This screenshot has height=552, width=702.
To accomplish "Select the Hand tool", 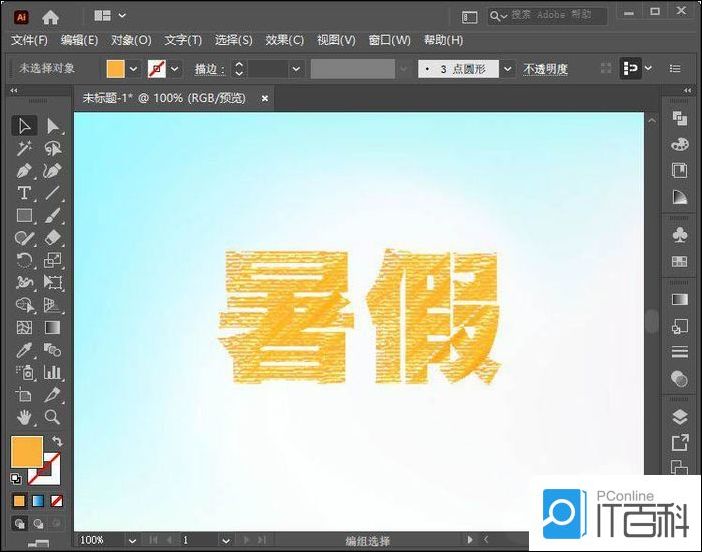I will [24, 417].
